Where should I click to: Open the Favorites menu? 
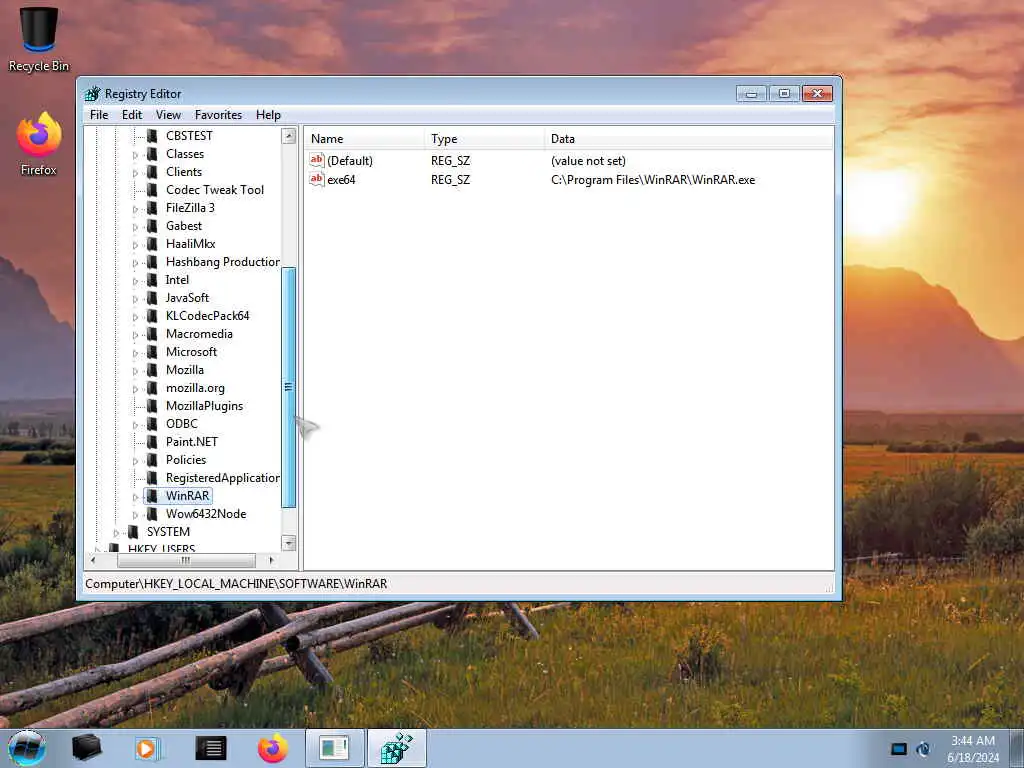218,115
